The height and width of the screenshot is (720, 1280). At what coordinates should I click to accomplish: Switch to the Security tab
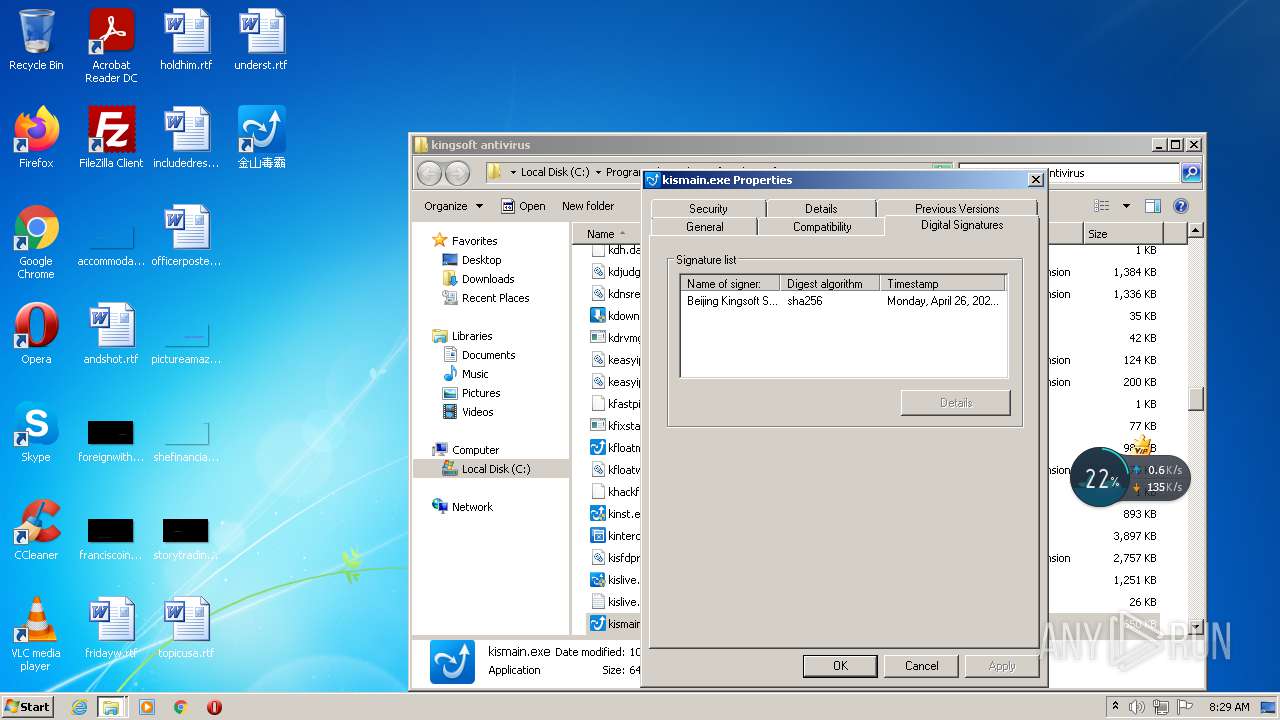pos(708,208)
